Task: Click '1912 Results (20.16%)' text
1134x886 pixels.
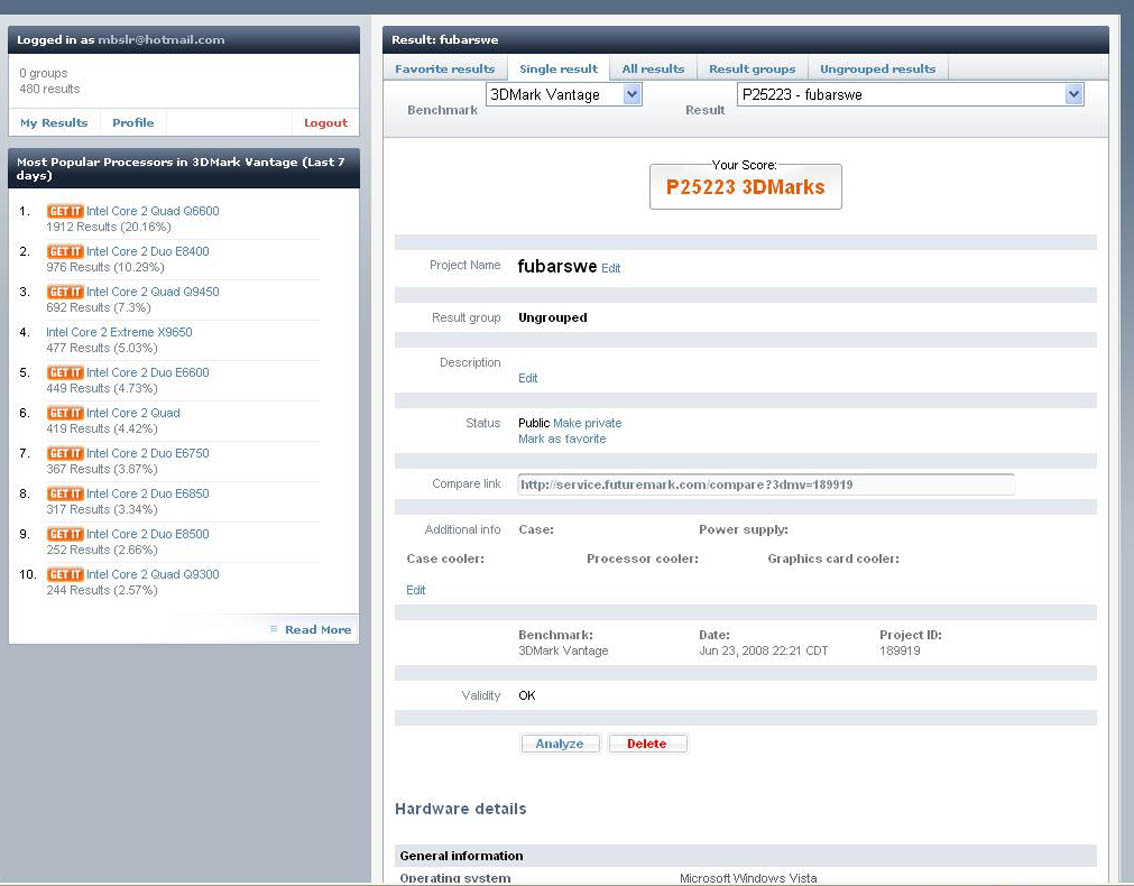Action: tap(108, 227)
